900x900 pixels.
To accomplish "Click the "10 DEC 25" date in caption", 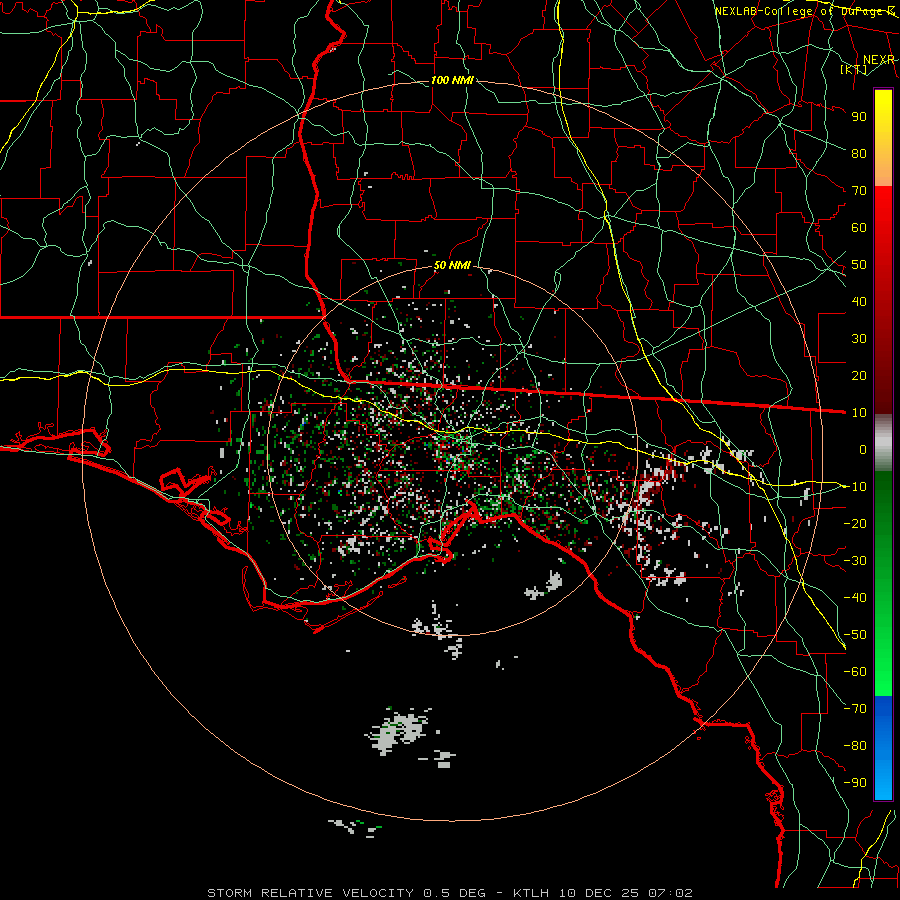I will (x=599, y=893).
